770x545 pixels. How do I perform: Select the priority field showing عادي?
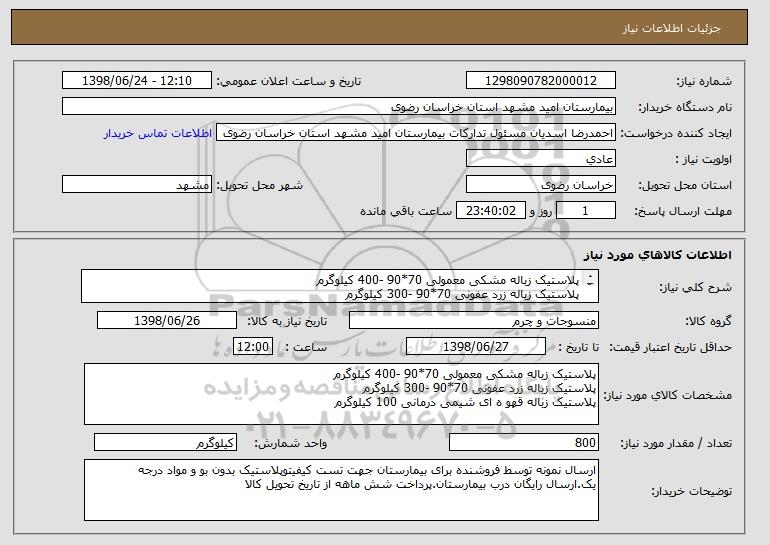[x=541, y=159]
